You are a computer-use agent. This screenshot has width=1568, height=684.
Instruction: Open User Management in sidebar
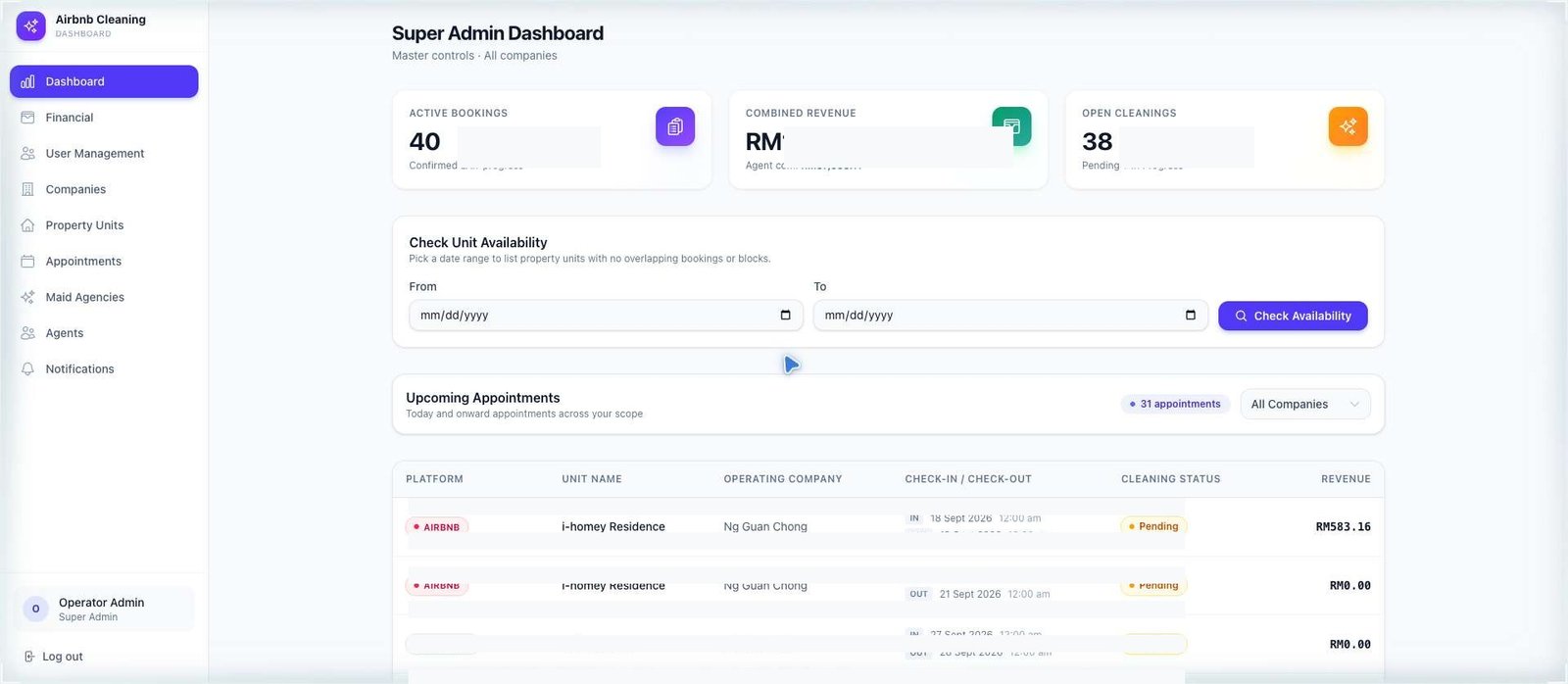click(x=104, y=153)
